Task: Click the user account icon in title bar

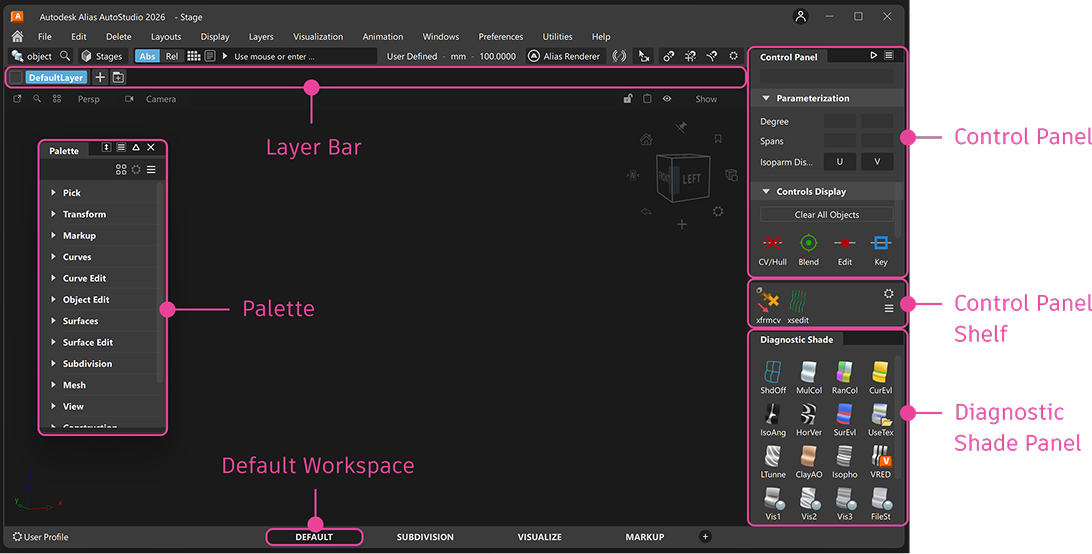Action: (x=801, y=17)
